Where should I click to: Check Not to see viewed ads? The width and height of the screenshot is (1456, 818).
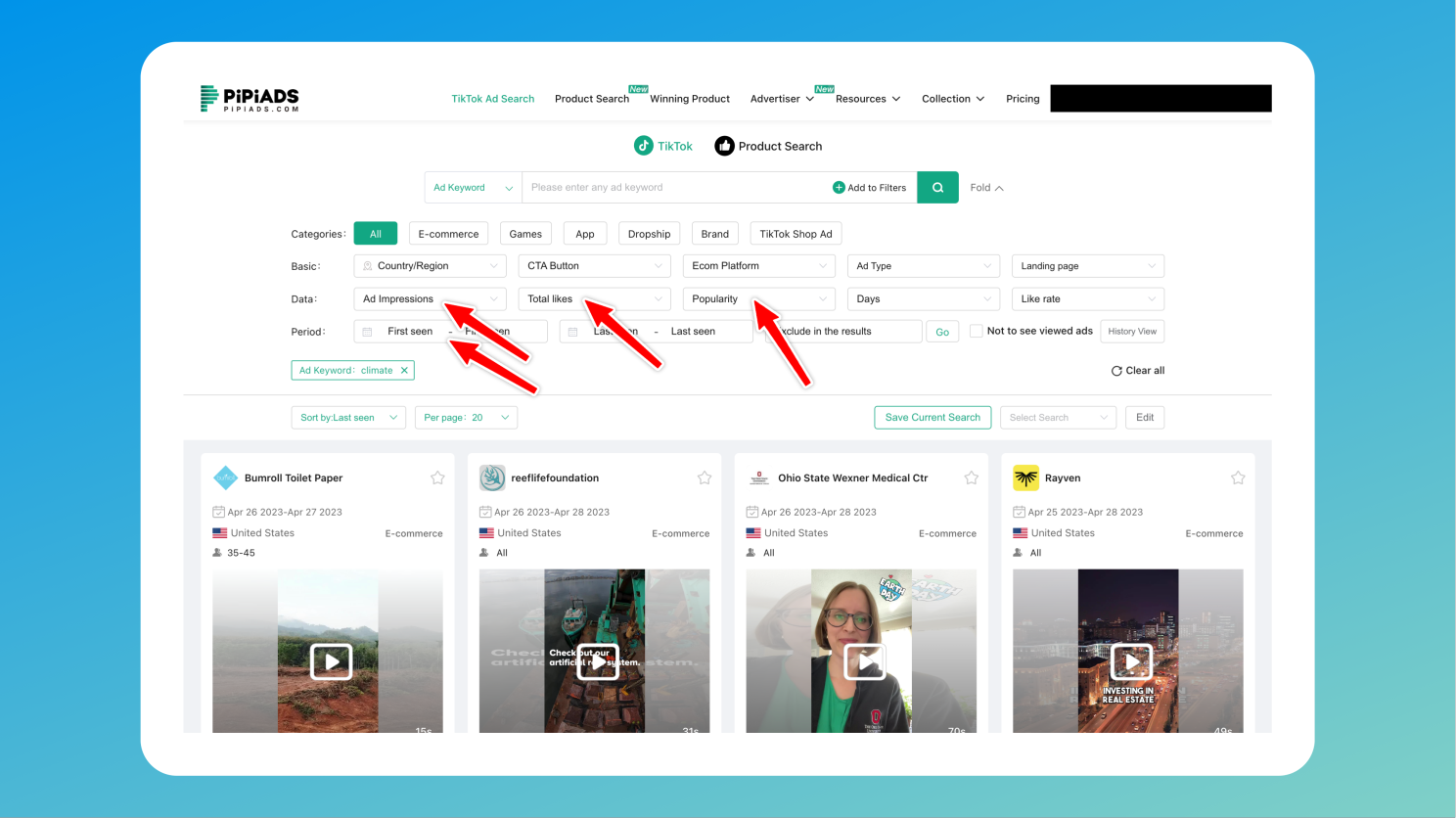(976, 331)
